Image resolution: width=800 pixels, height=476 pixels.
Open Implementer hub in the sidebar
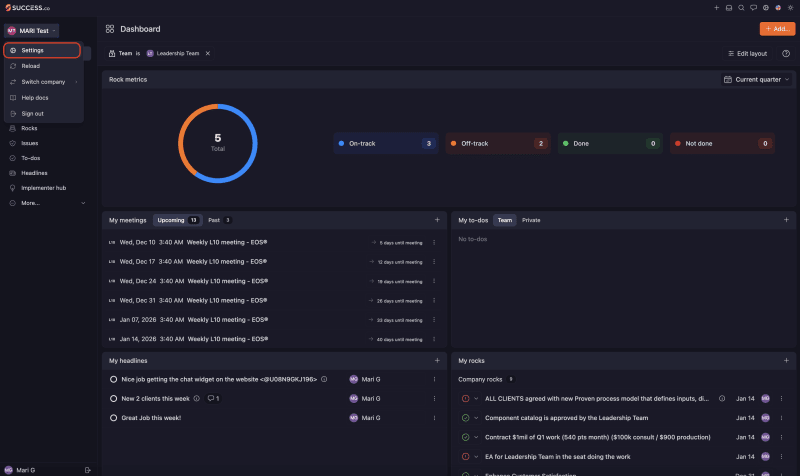43,188
